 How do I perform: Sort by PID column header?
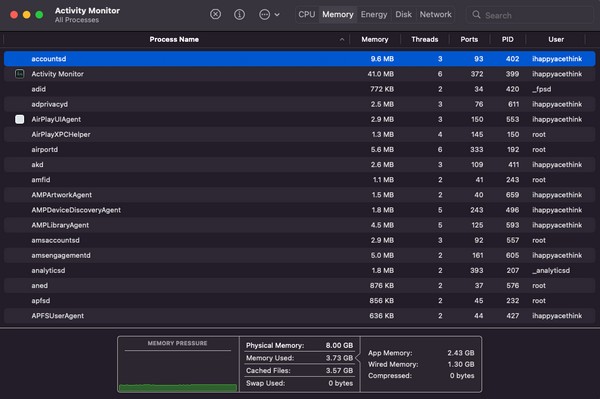[x=508, y=39]
